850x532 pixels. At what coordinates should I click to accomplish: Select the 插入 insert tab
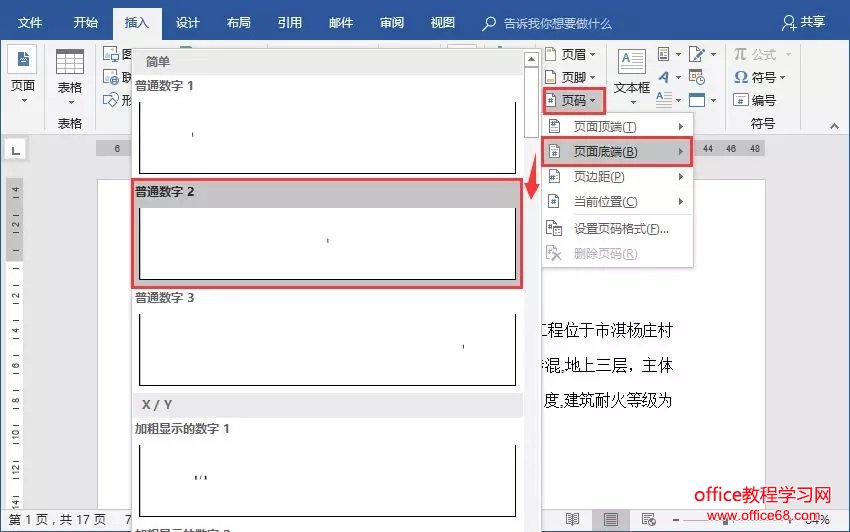(137, 23)
